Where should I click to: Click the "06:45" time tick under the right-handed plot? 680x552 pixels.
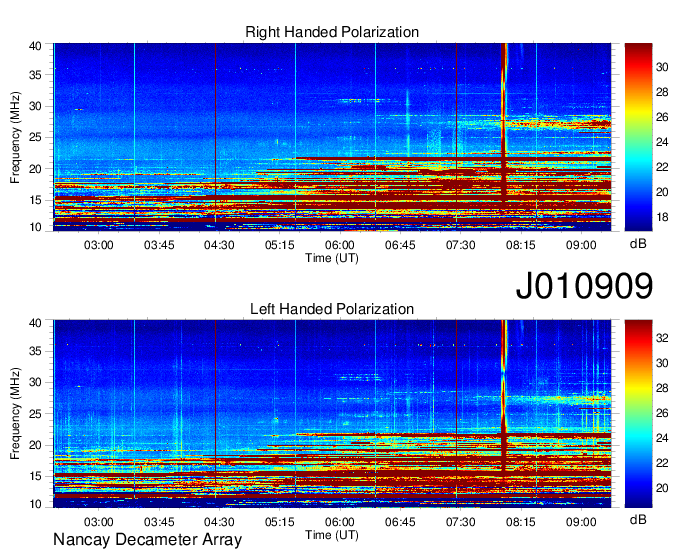[400, 245]
